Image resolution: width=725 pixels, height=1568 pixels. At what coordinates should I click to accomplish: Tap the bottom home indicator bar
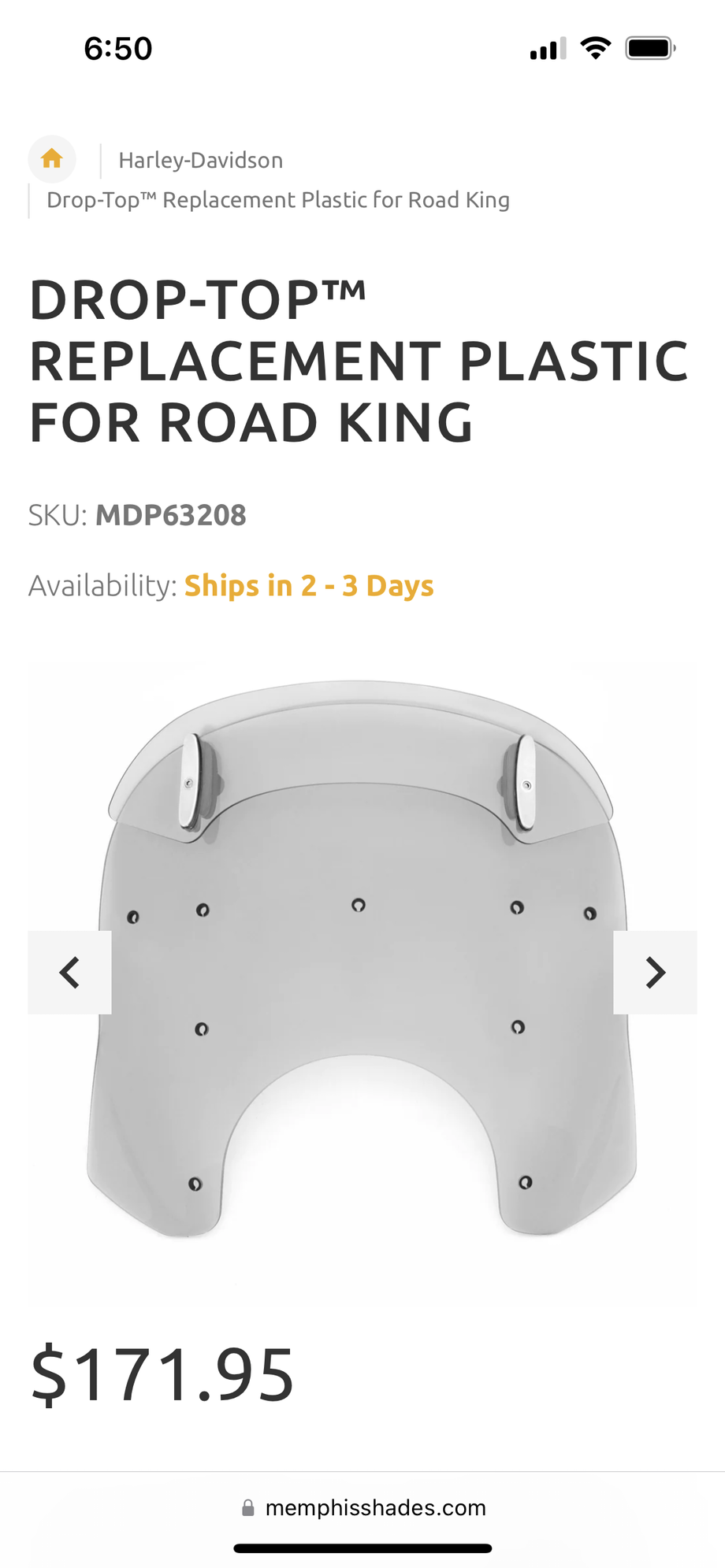[x=363, y=1548]
